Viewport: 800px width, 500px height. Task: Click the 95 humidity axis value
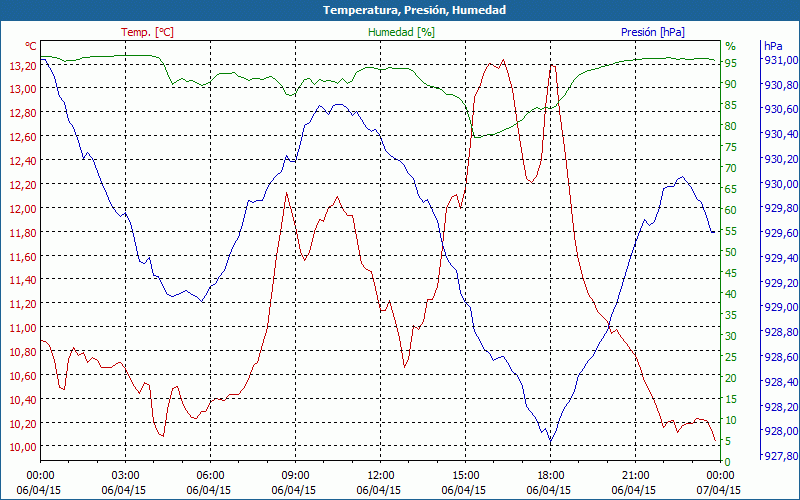pos(731,63)
